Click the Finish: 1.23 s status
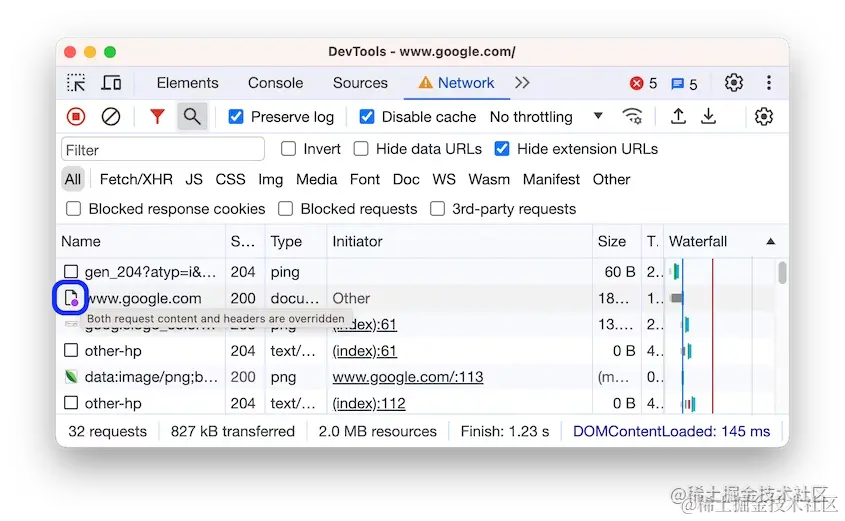Viewport: 845px width, 521px height. [x=505, y=431]
